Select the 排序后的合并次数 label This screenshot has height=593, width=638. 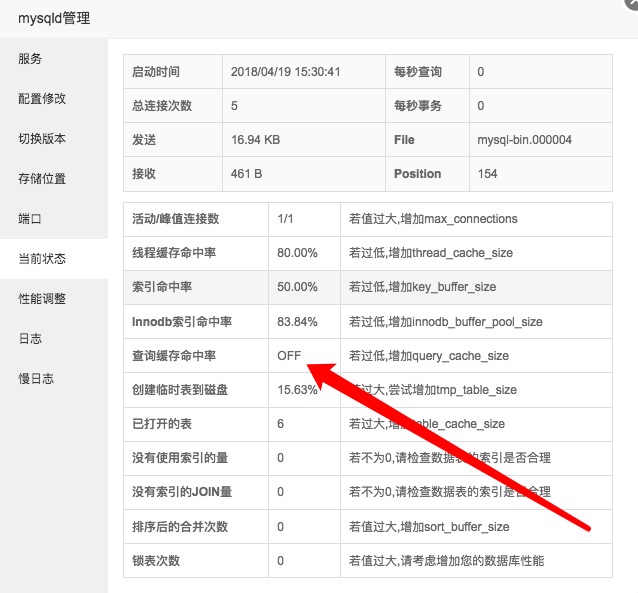(180, 527)
